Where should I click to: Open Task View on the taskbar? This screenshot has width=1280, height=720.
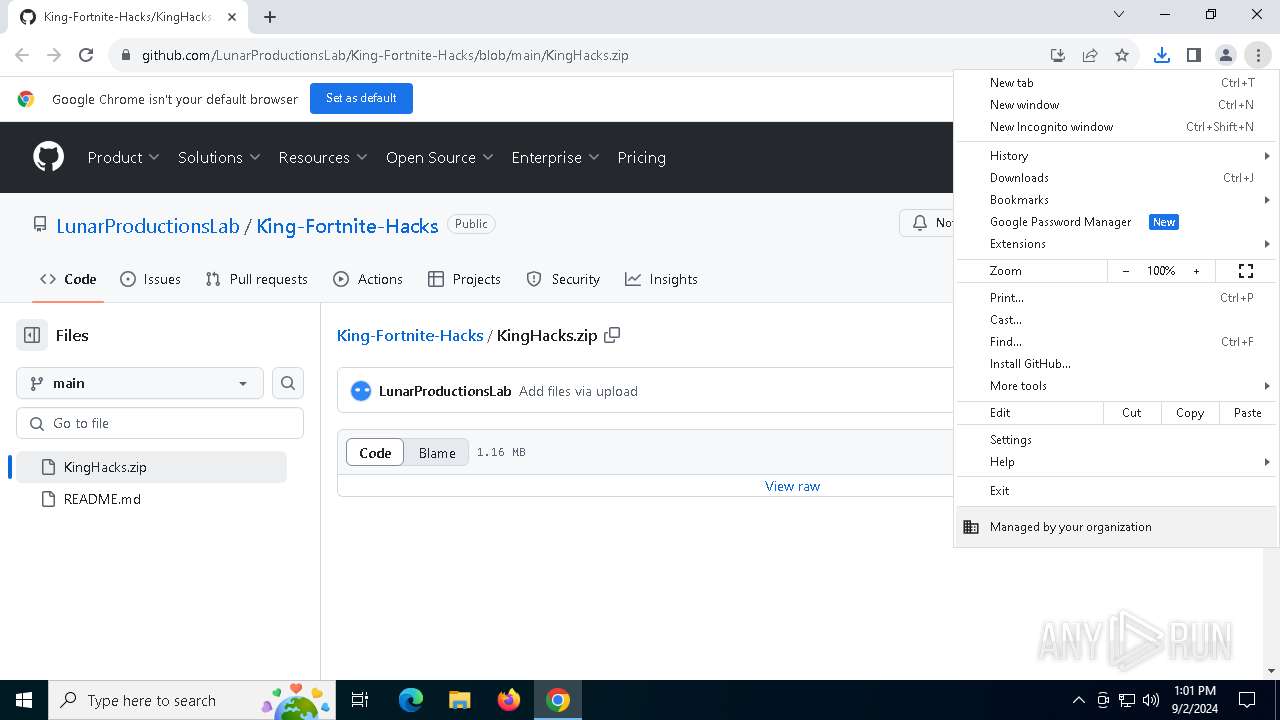(360, 700)
